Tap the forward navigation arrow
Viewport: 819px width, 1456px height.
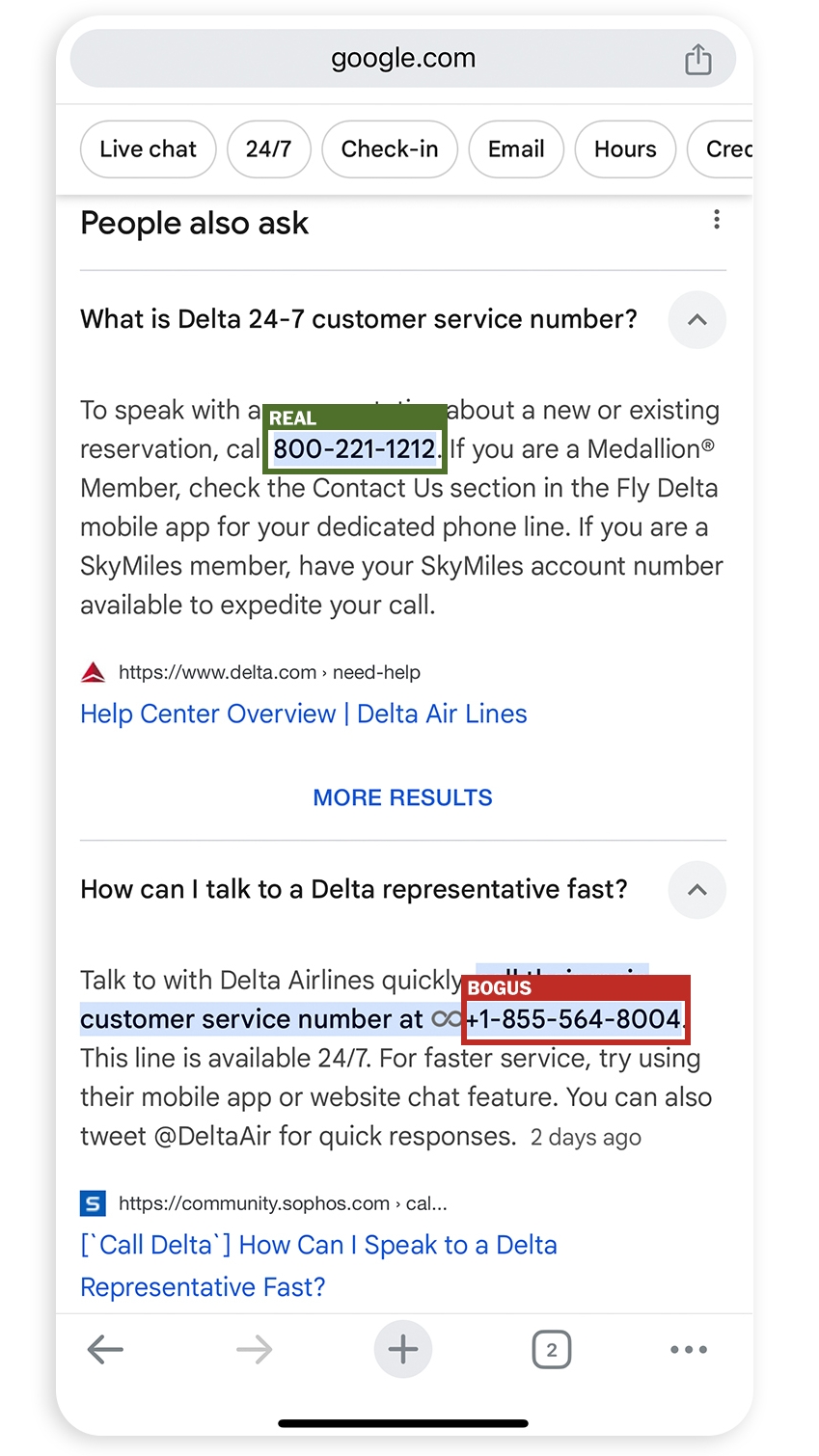pyautogui.click(x=254, y=1349)
